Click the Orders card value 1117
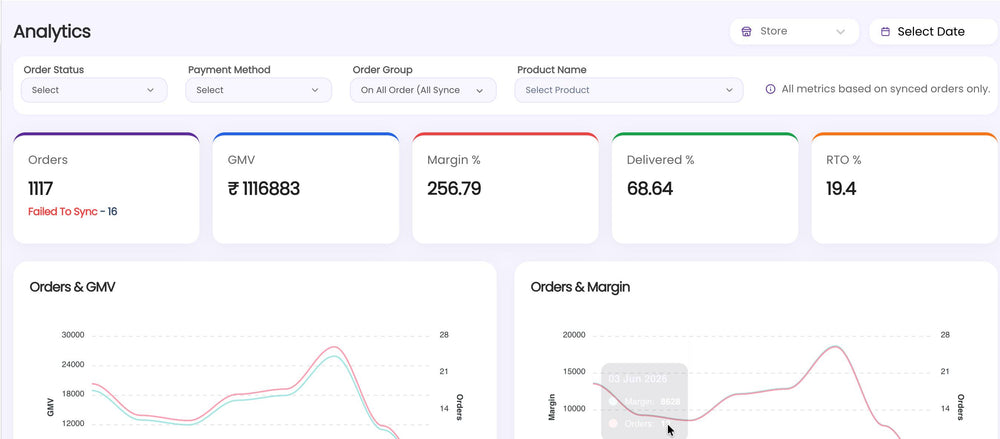The width and height of the screenshot is (1000, 439). (x=40, y=188)
